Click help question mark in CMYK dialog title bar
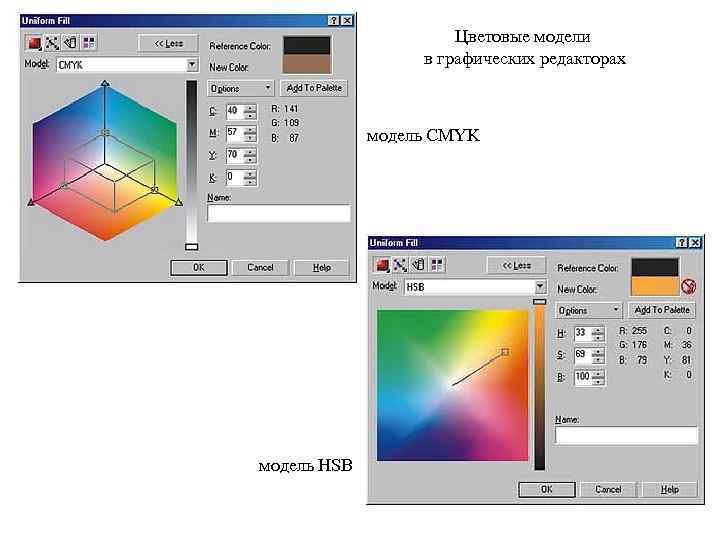Screen dimensions: 720x540 pyautogui.click(x=334, y=21)
